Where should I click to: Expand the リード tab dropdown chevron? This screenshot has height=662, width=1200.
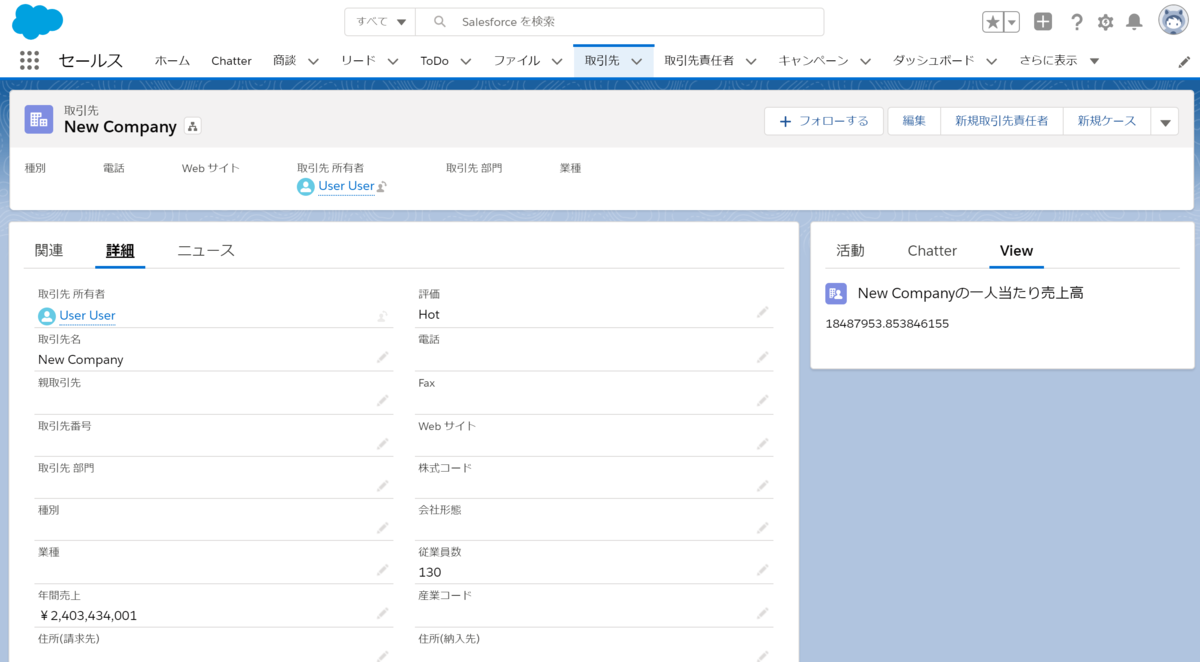tap(393, 61)
